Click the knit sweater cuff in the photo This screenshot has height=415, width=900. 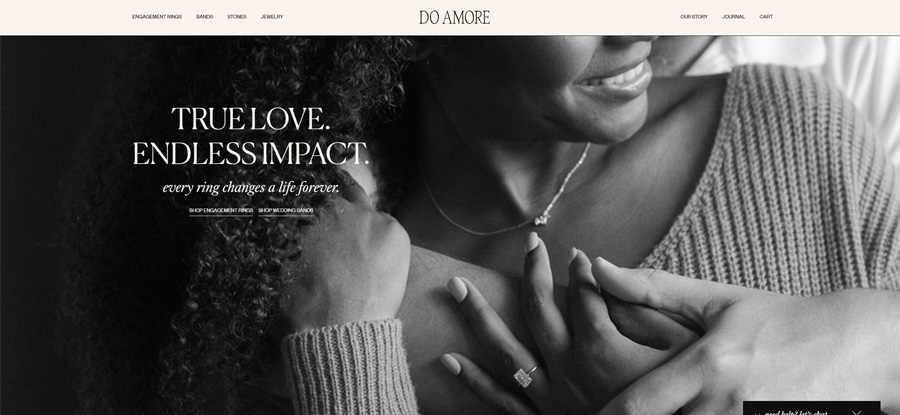[351, 367]
